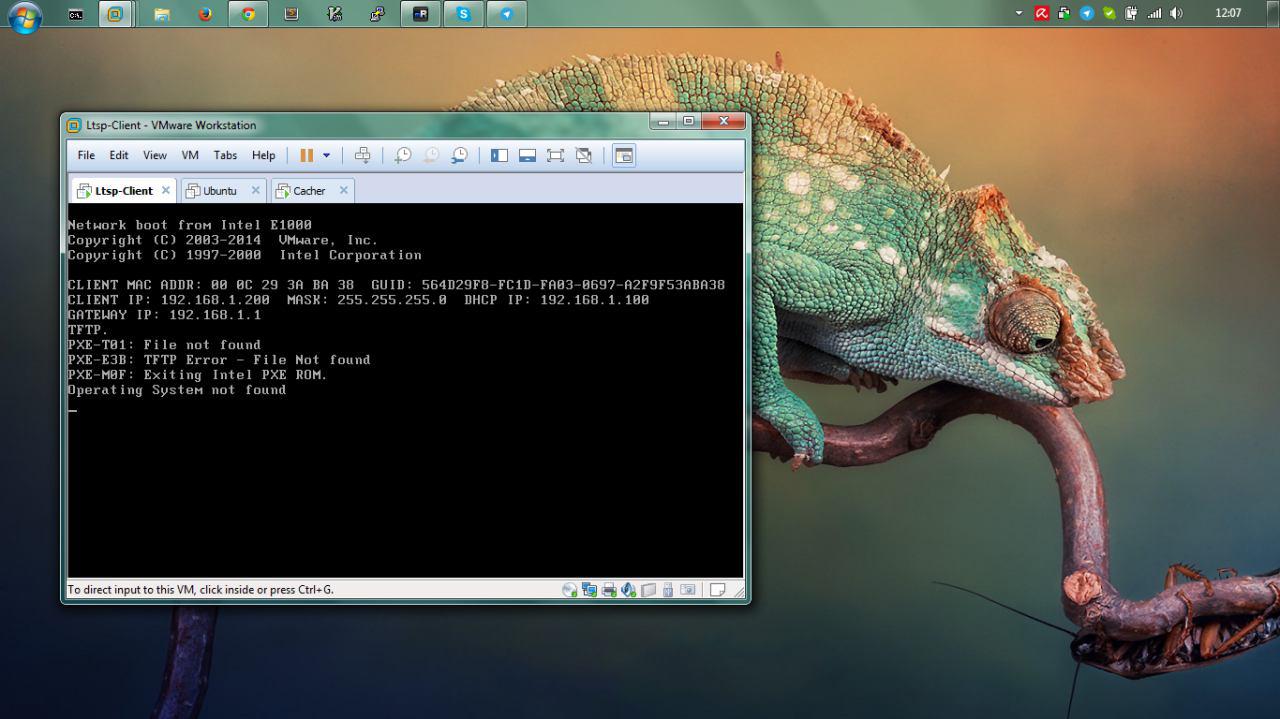Click the message log note icon
This screenshot has height=719, width=1280.
coord(717,590)
